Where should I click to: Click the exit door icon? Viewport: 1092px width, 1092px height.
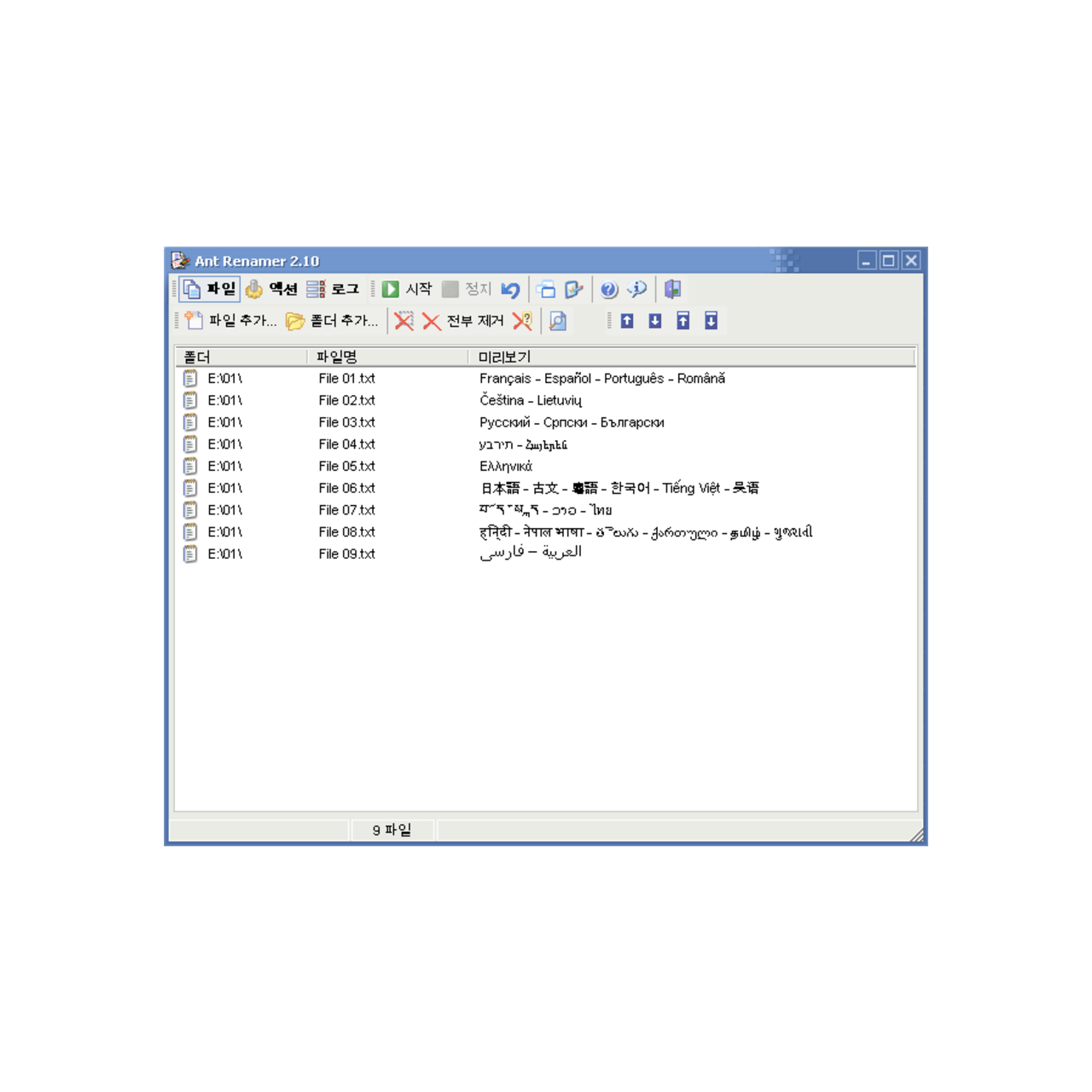[x=672, y=290]
